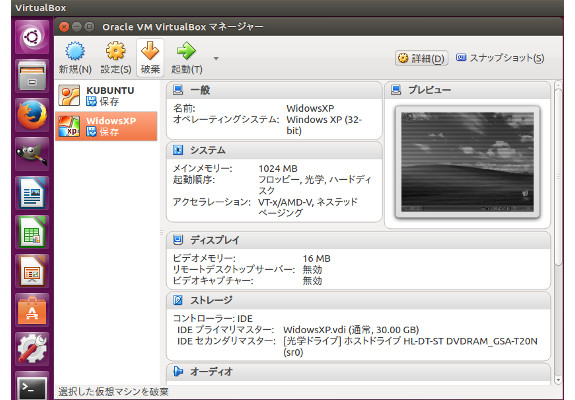Click the 16 MB video memory value

(x=316, y=259)
